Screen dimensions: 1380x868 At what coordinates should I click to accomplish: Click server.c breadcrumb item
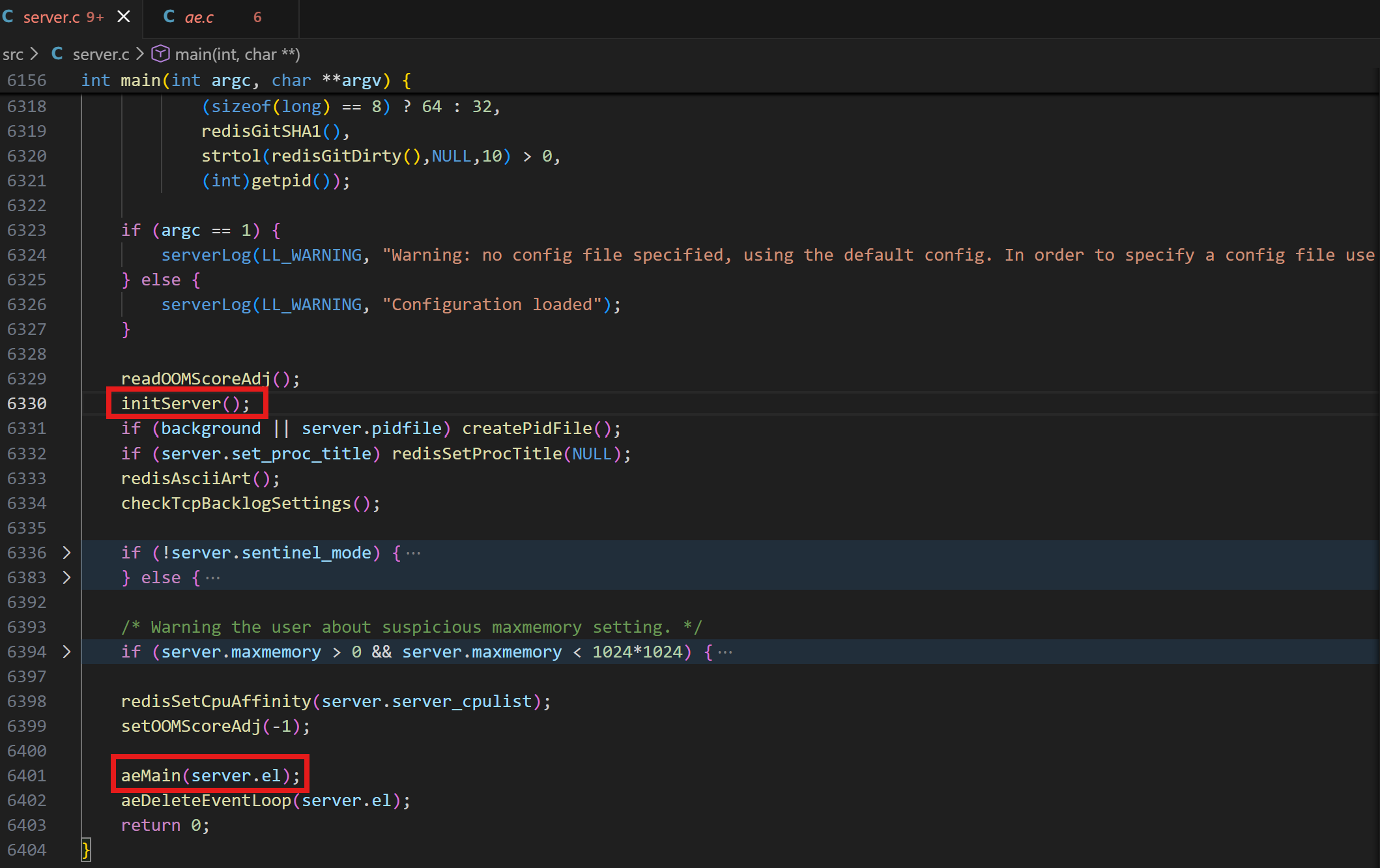coord(101,54)
